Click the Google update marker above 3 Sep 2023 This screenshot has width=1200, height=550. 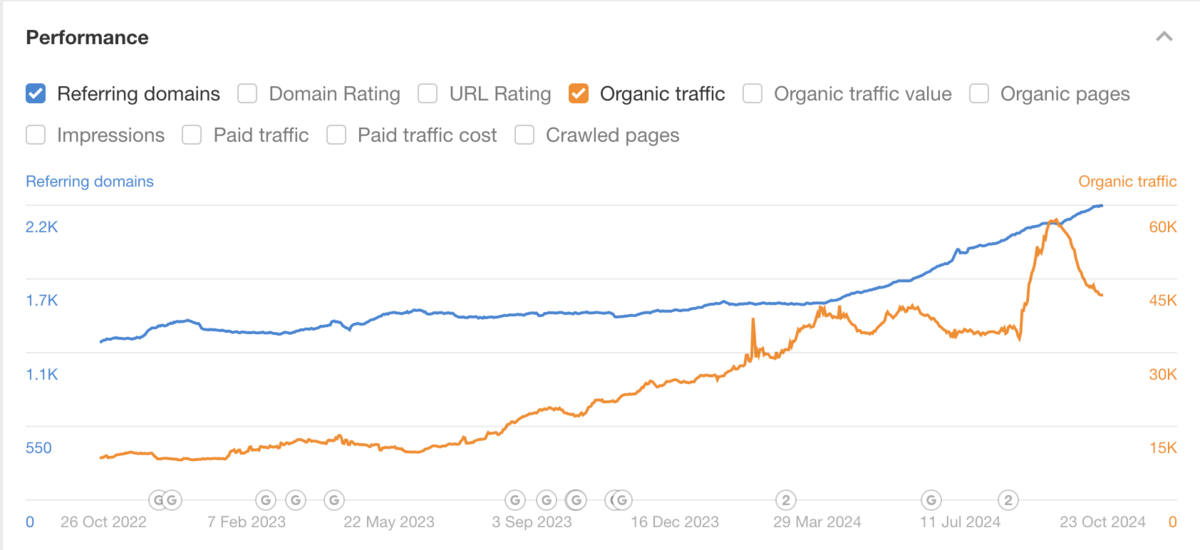[514, 499]
